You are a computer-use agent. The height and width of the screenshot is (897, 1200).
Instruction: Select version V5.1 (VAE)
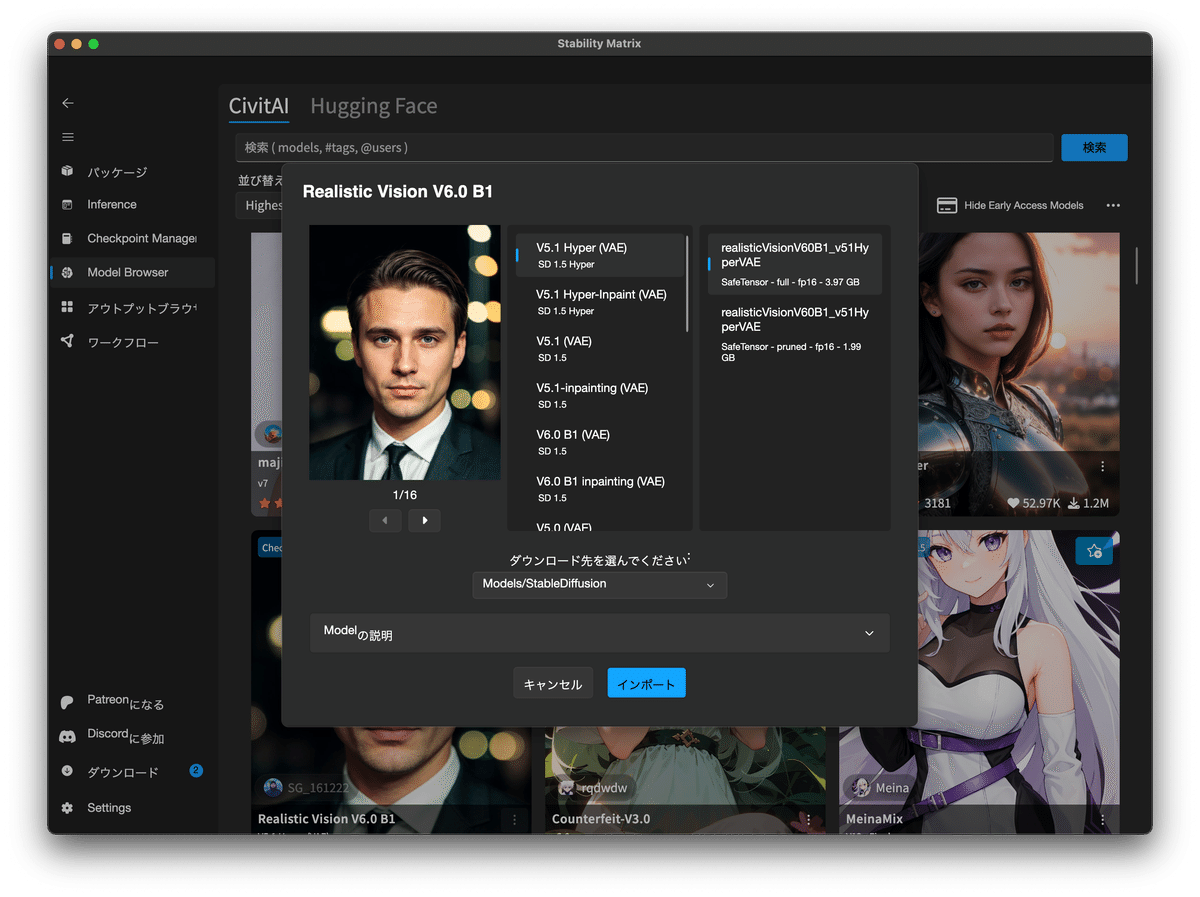pos(600,349)
